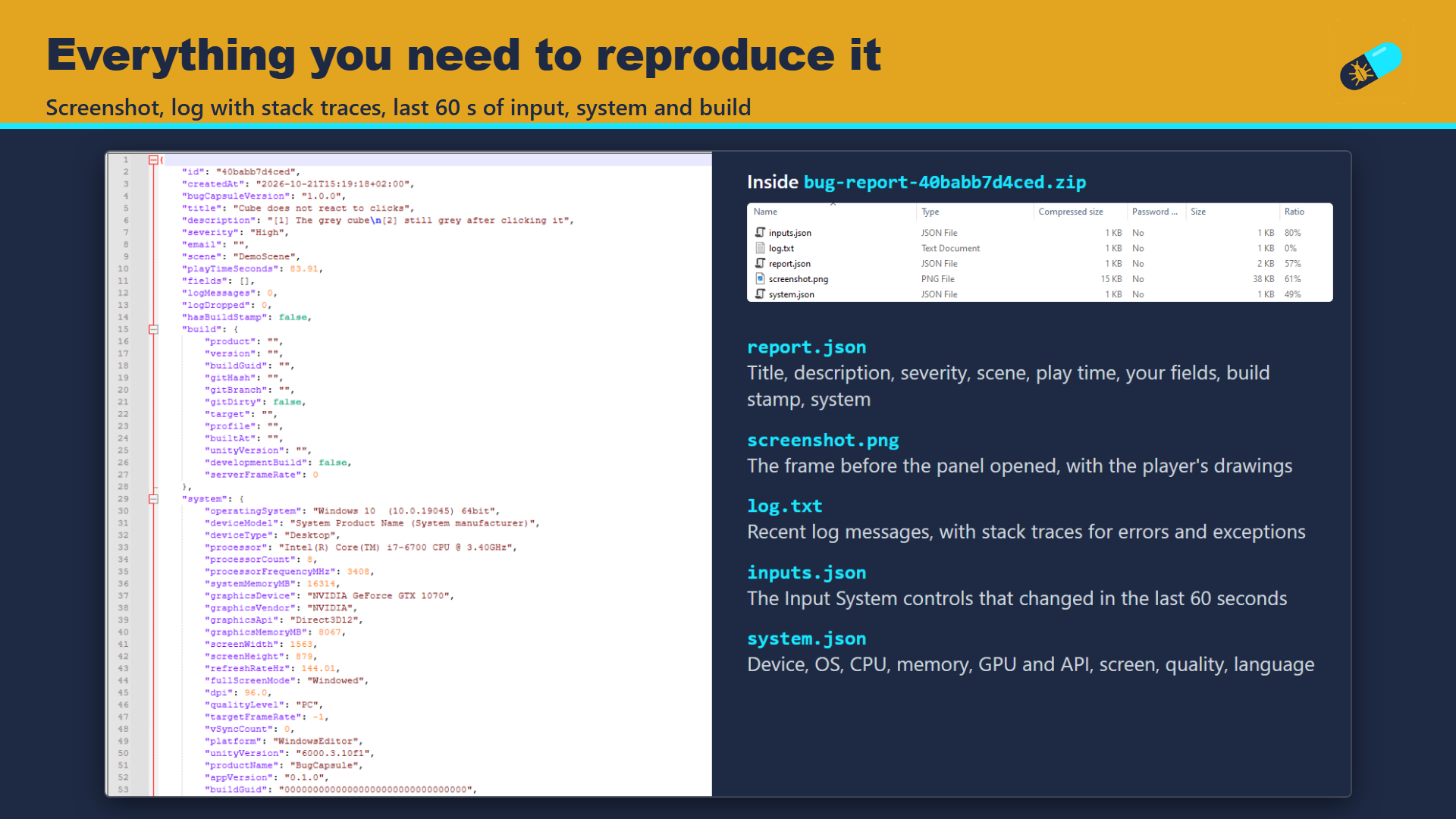Collapse the root JSON object fold marker
The image size is (1456, 819).
coord(153,160)
